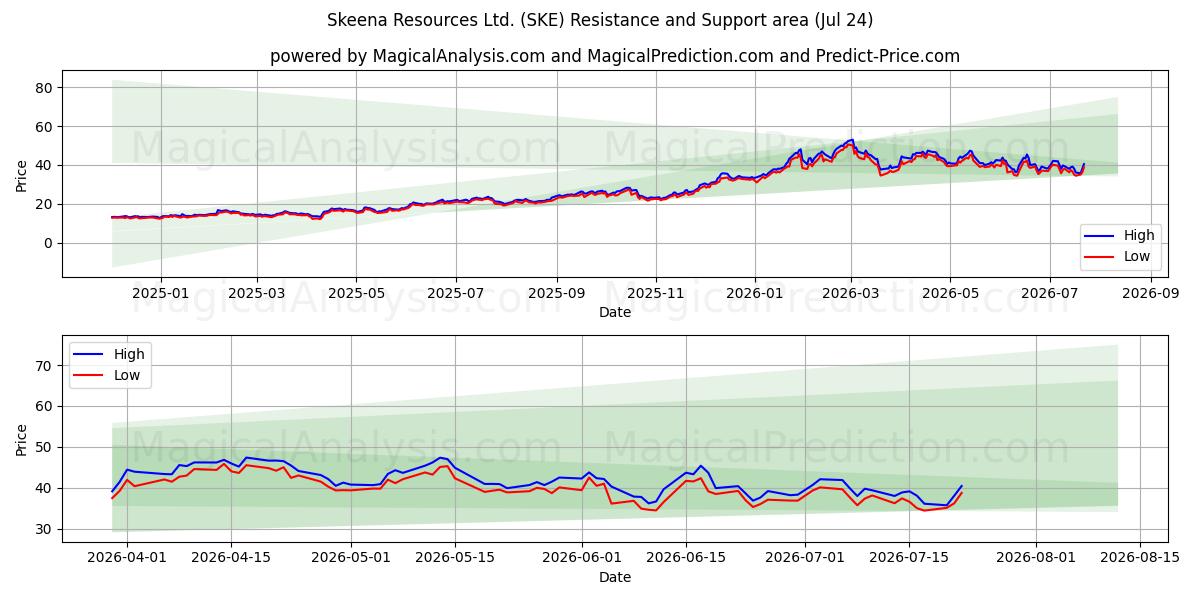Click the '2025-03' x-axis label in the top chart
1200x600 pixels.
tap(257, 293)
